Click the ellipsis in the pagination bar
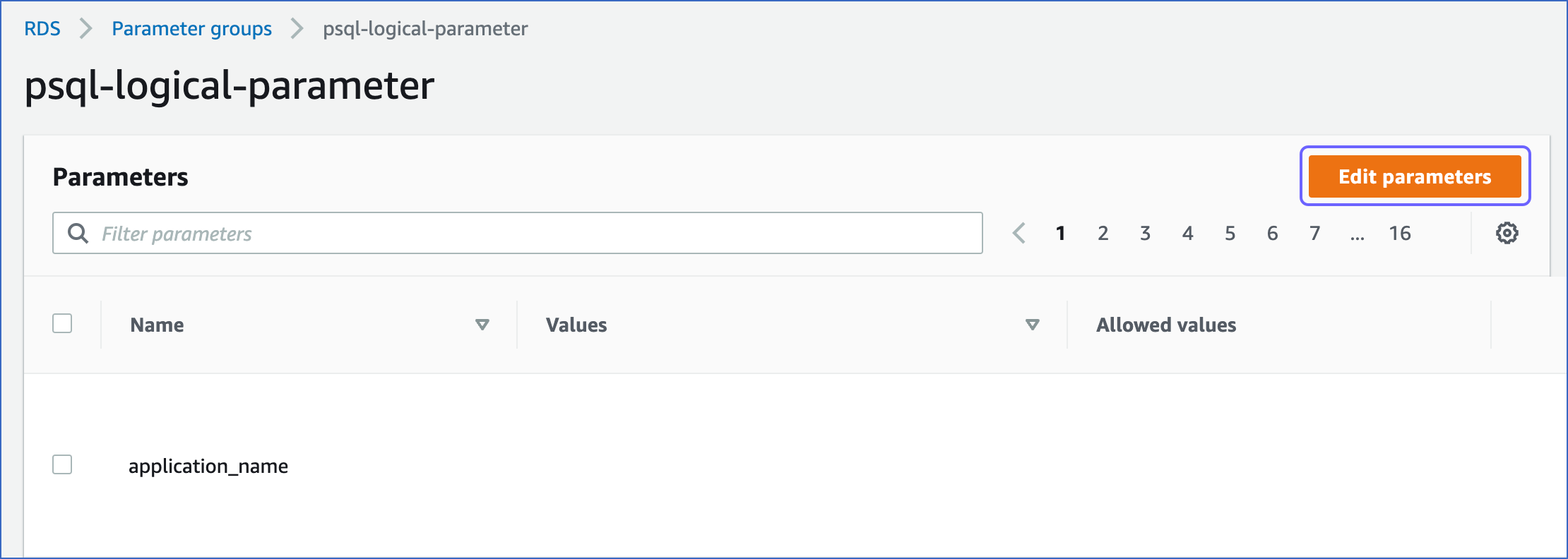This screenshot has height=559, width=1568. click(1358, 234)
